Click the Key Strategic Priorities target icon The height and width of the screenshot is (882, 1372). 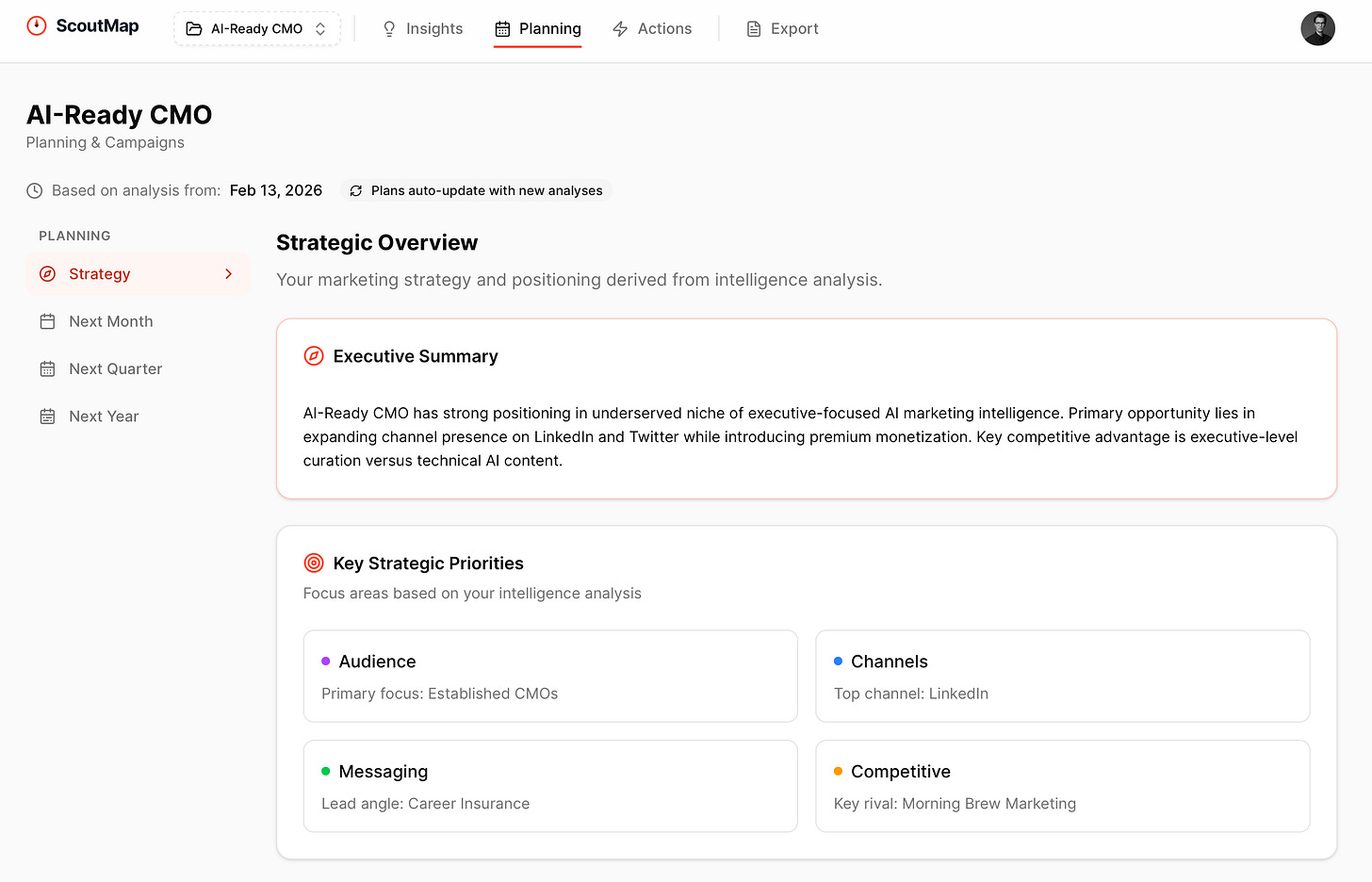click(x=314, y=563)
